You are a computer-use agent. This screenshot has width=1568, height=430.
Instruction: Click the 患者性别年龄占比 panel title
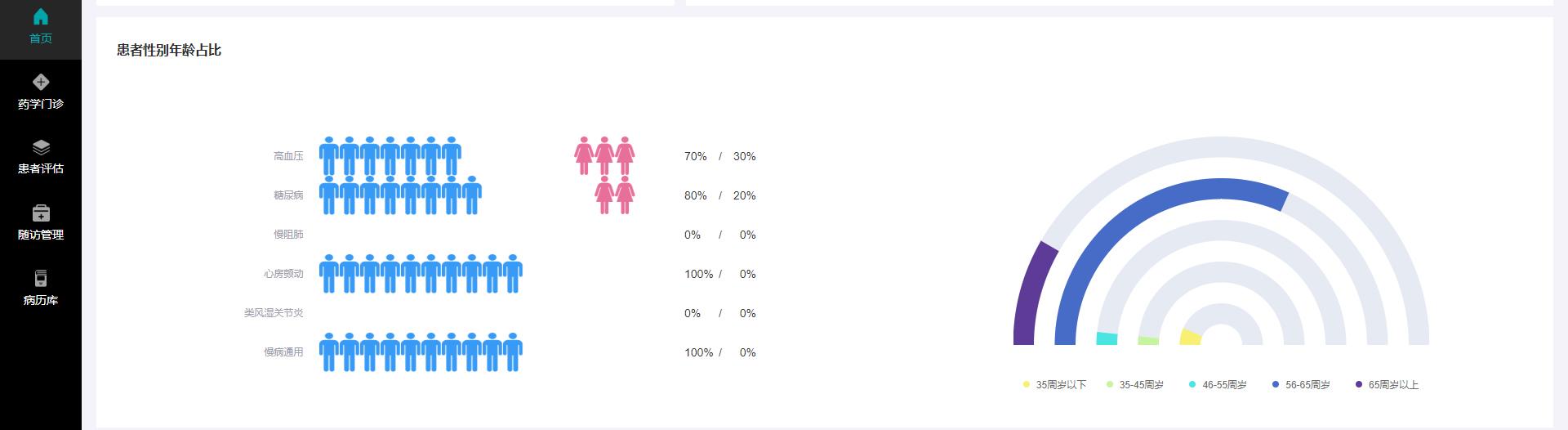pos(169,51)
